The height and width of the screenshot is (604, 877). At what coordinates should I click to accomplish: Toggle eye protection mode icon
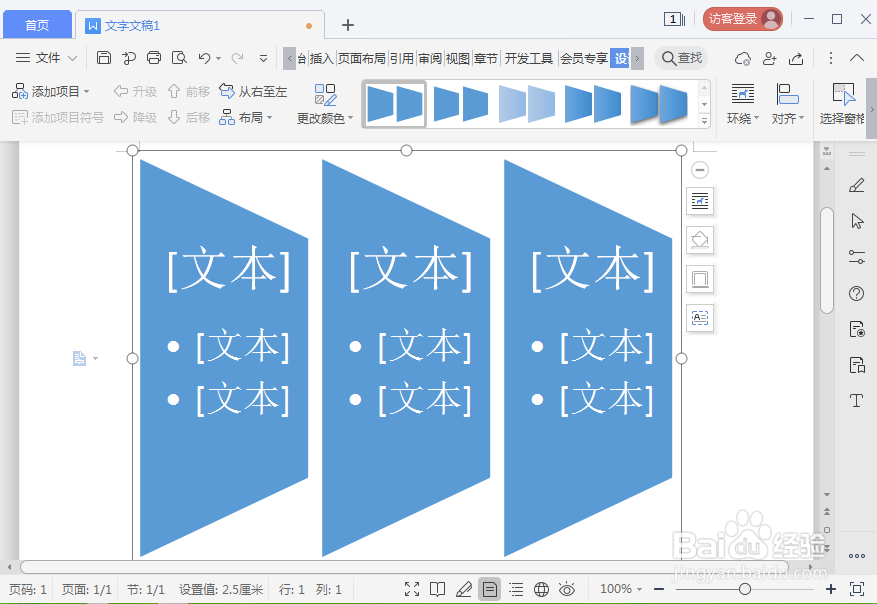coord(567,589)
